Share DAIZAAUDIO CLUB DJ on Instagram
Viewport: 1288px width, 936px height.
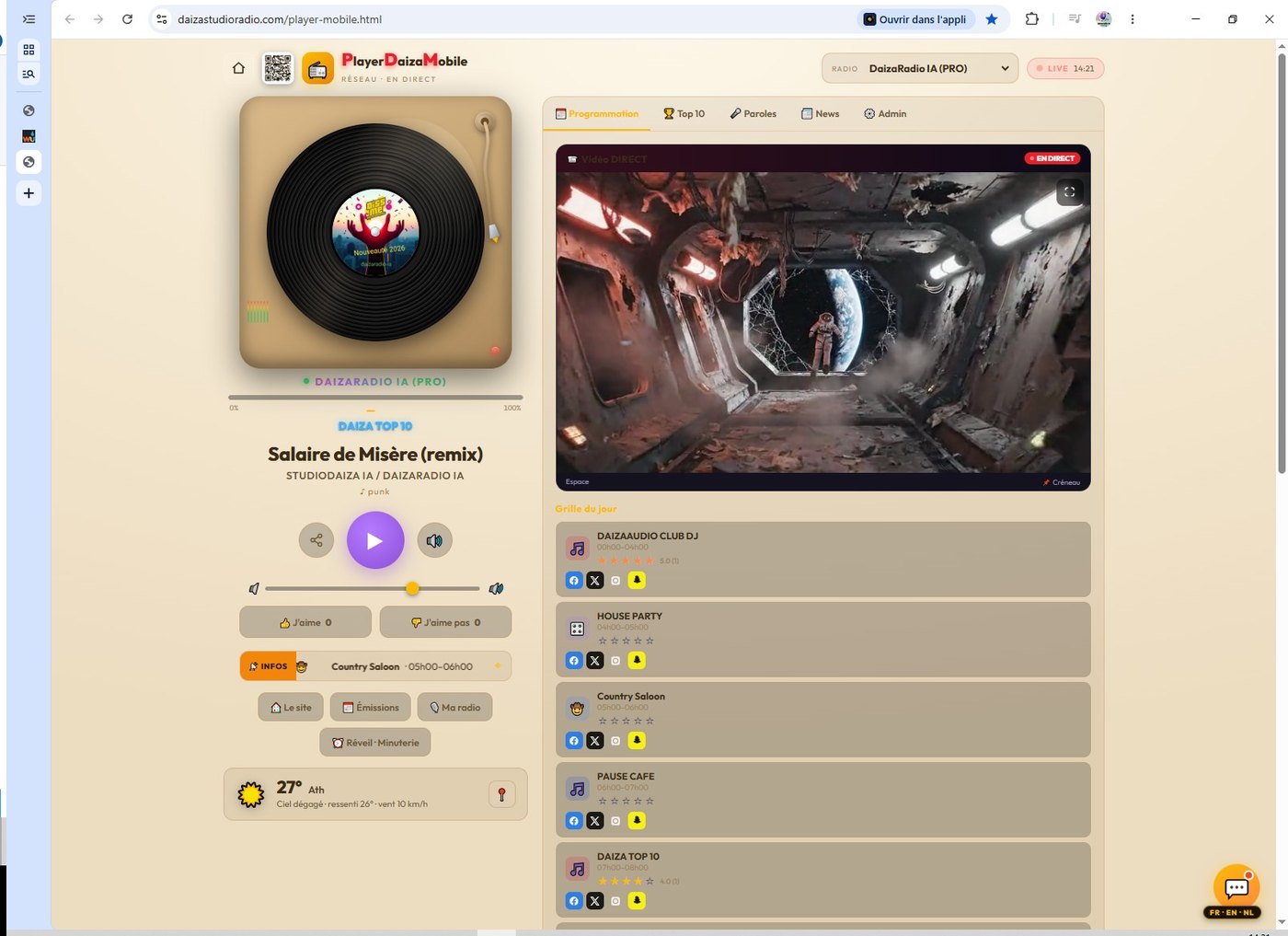click(x=615, y=580)
